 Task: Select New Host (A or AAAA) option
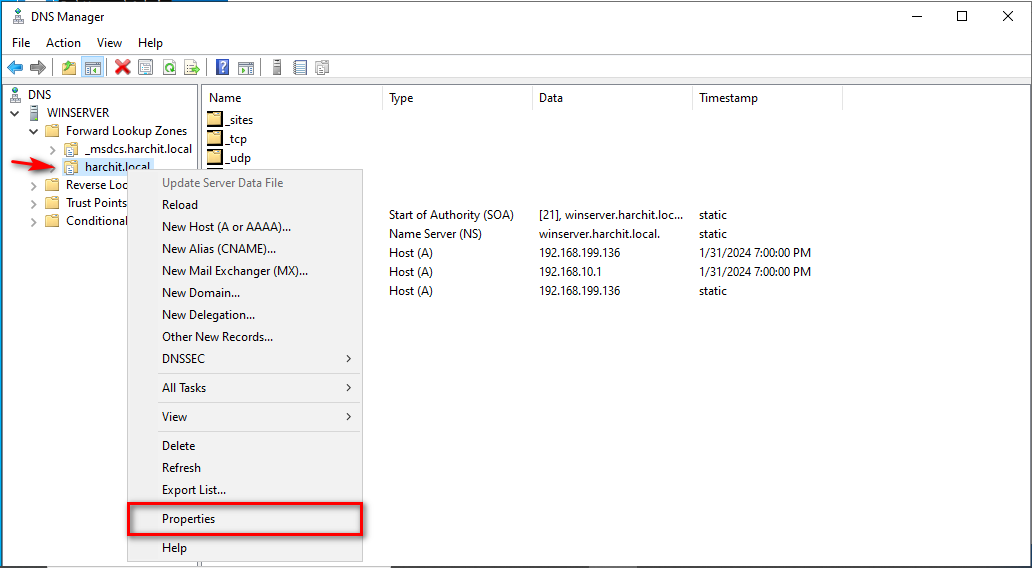pos(226,227)
